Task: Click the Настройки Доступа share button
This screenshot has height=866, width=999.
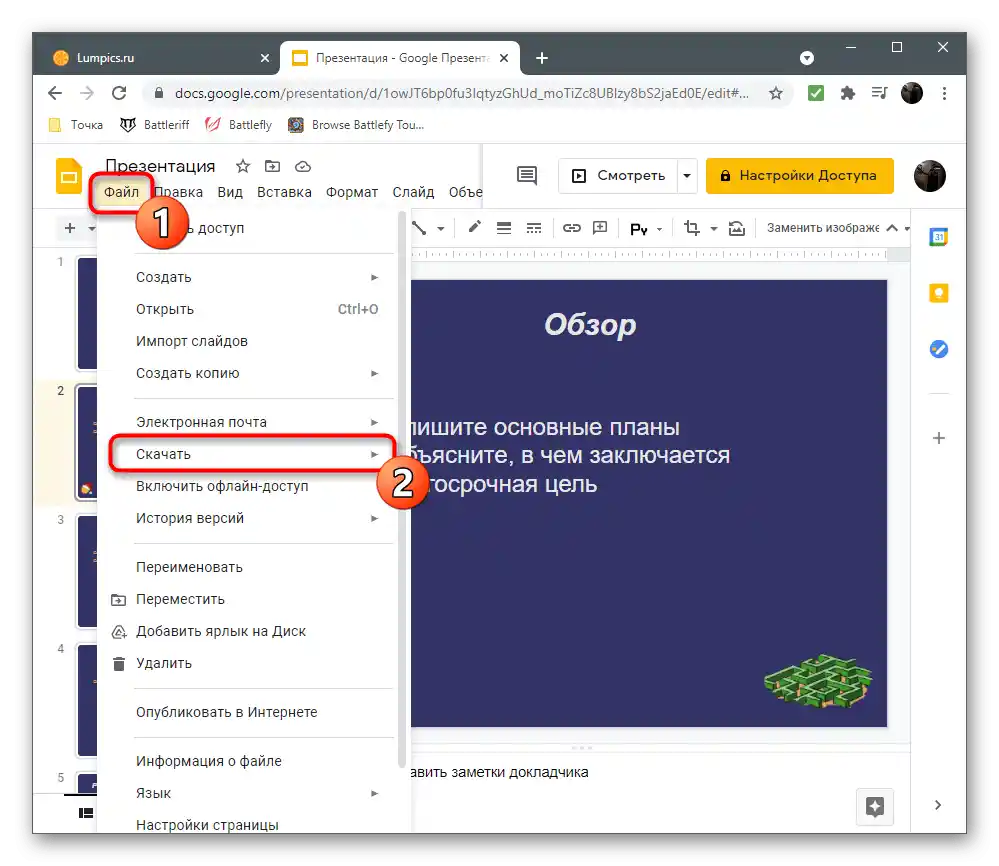Action: [x=800, y=176]
